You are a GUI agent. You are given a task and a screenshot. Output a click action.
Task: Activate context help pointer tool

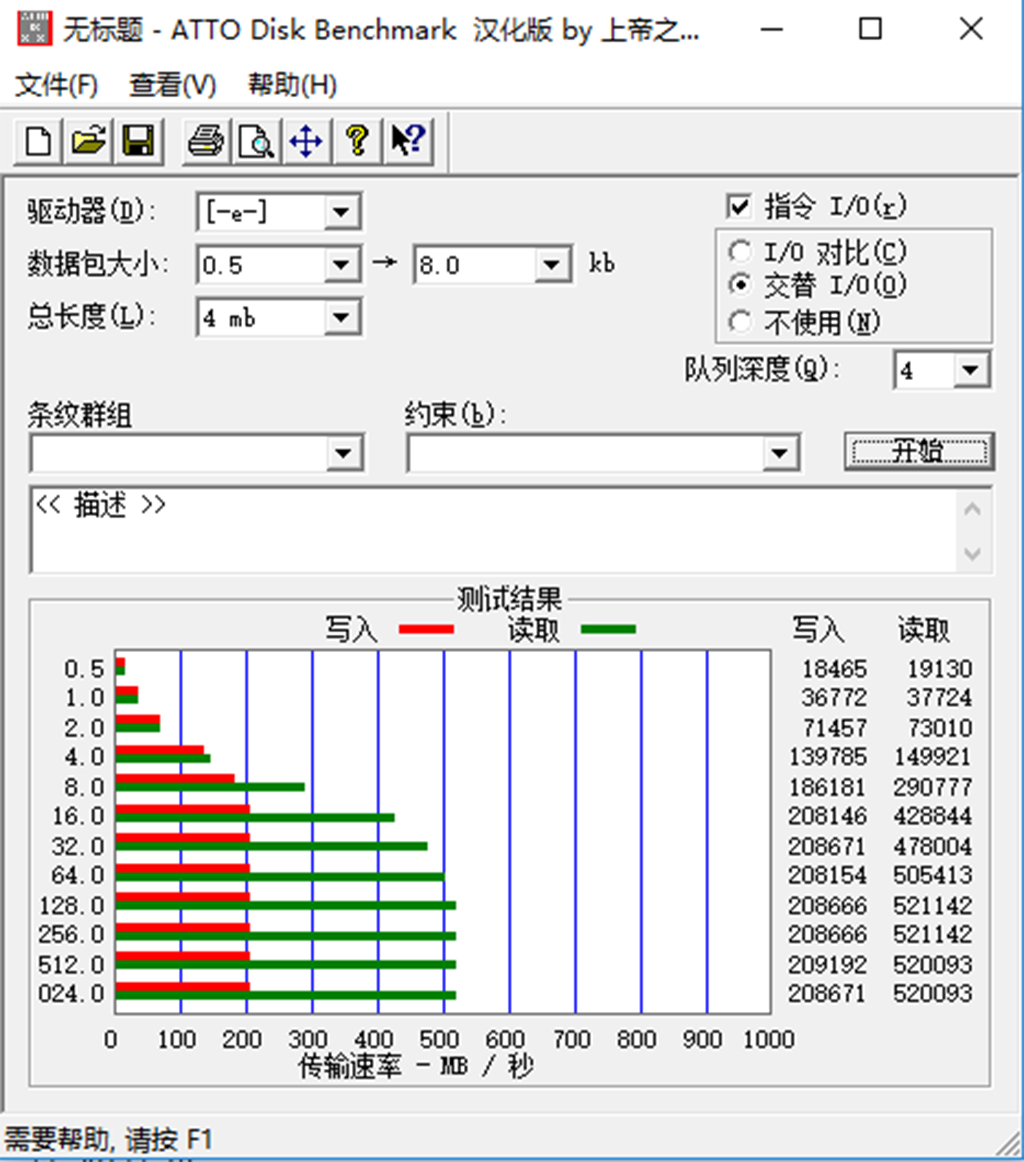click(405, 142)
